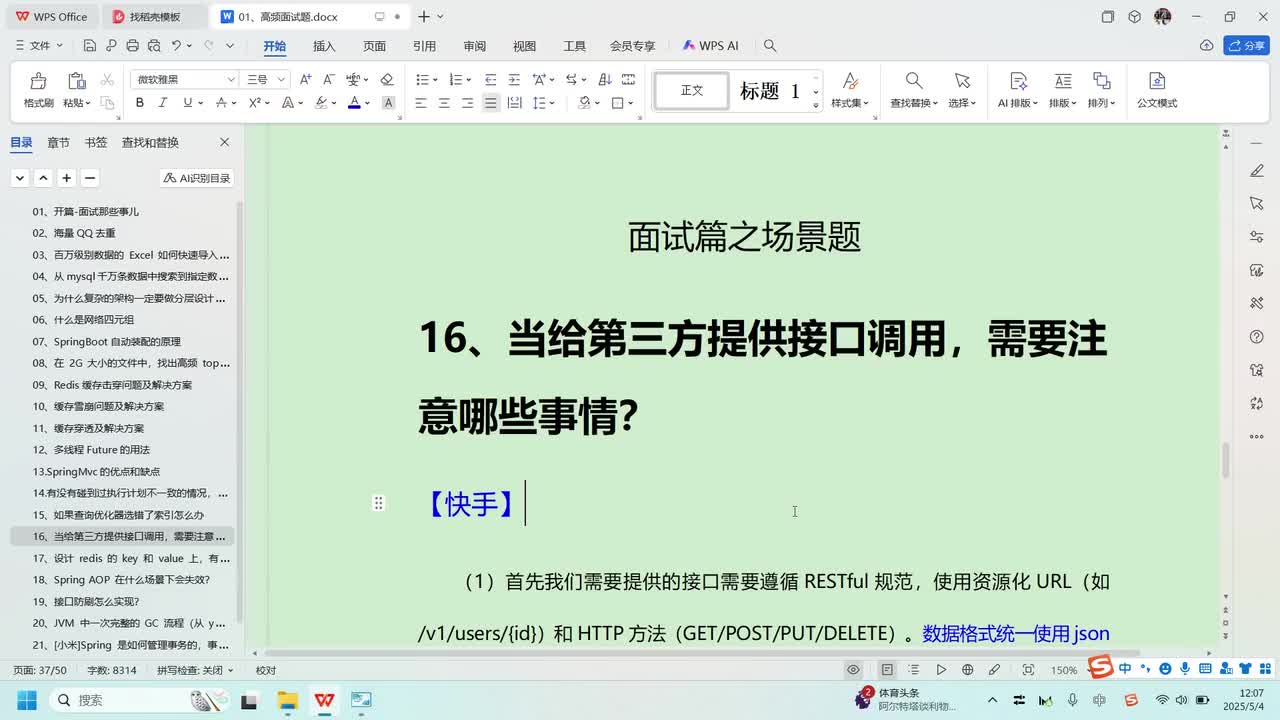Open the right sidebar pencil edit tool
Viewport: 1280px width, 720px height.
[x=1257, y=171]
